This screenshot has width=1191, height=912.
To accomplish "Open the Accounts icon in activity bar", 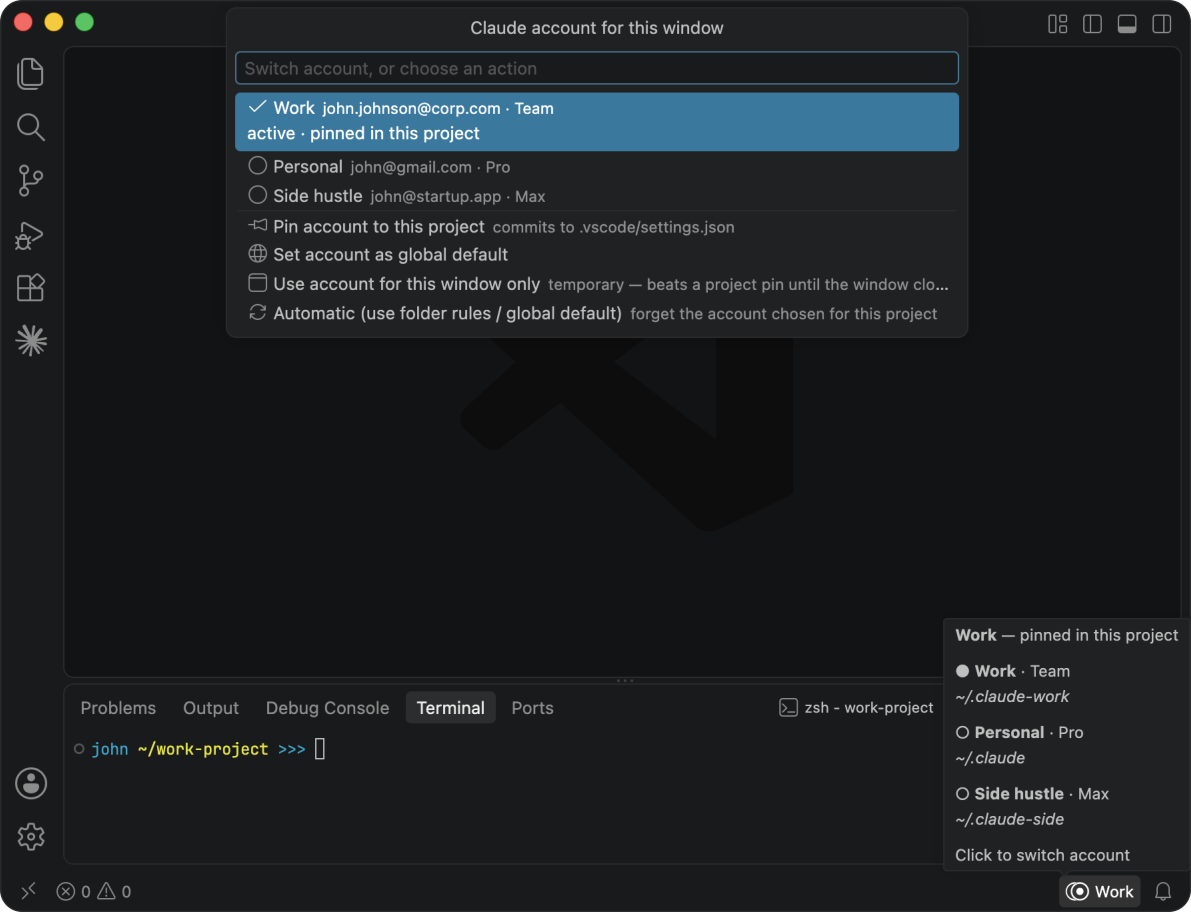I will pos(31,784).
